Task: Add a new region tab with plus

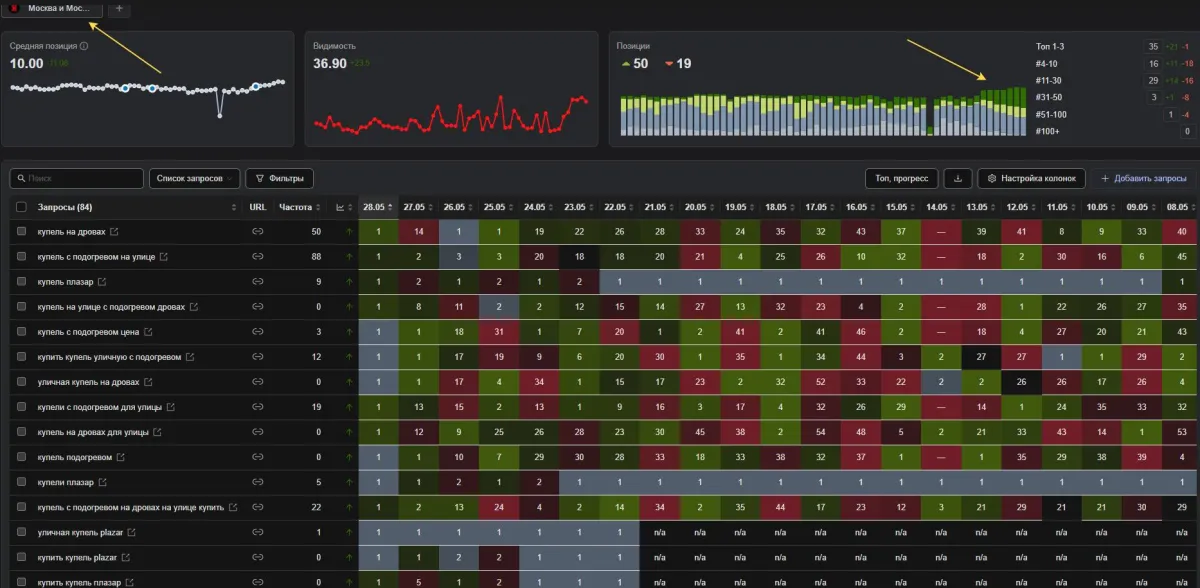Action: pos(119,8)
